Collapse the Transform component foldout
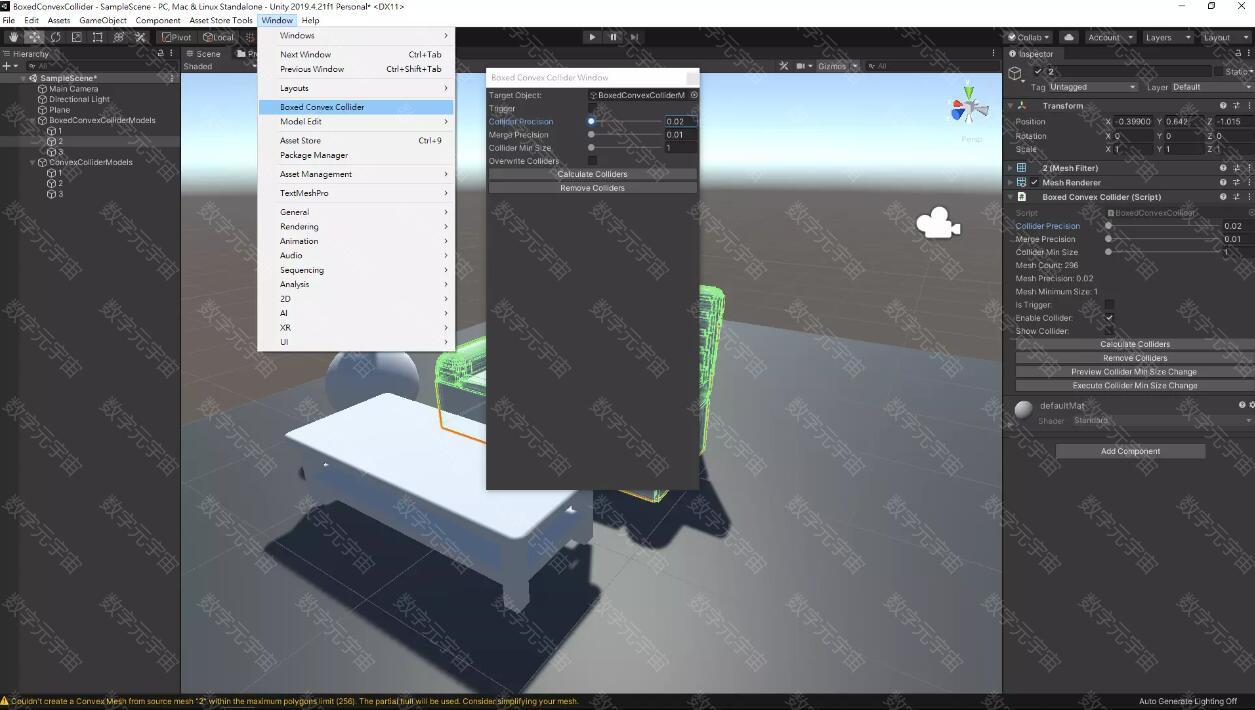This screenshot has height=710, width=1255. point(1010,106)
